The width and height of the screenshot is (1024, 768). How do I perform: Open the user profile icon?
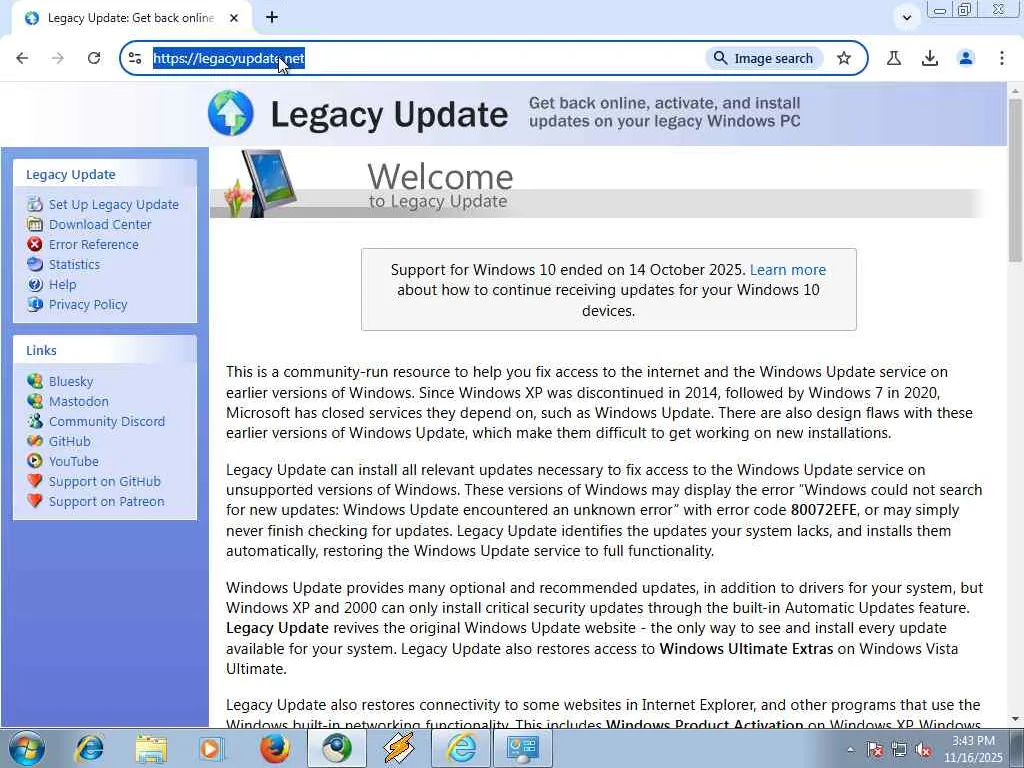pos(966,58)
